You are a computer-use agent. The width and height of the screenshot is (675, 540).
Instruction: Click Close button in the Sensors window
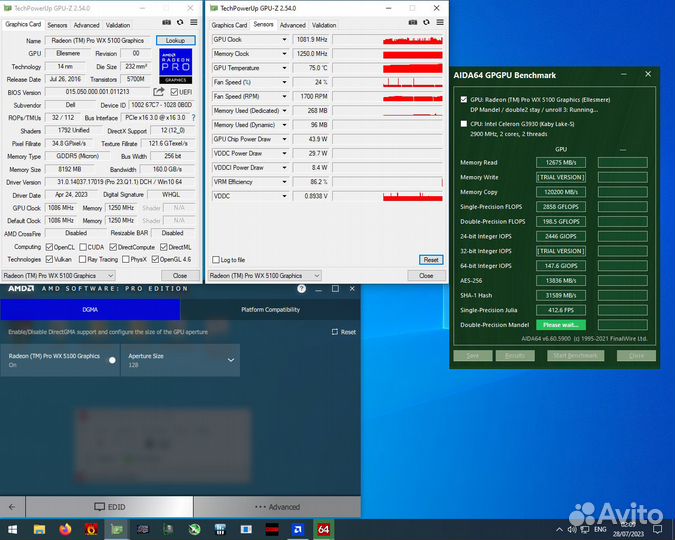(426, 276)
